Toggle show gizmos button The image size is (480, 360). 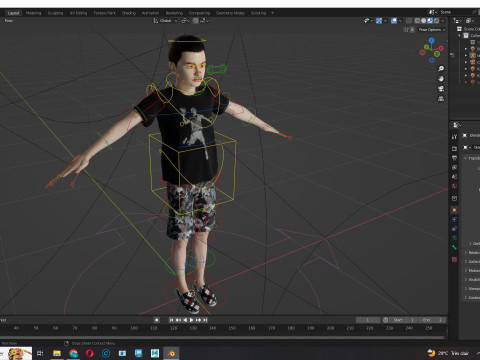(x=379, y=21)
